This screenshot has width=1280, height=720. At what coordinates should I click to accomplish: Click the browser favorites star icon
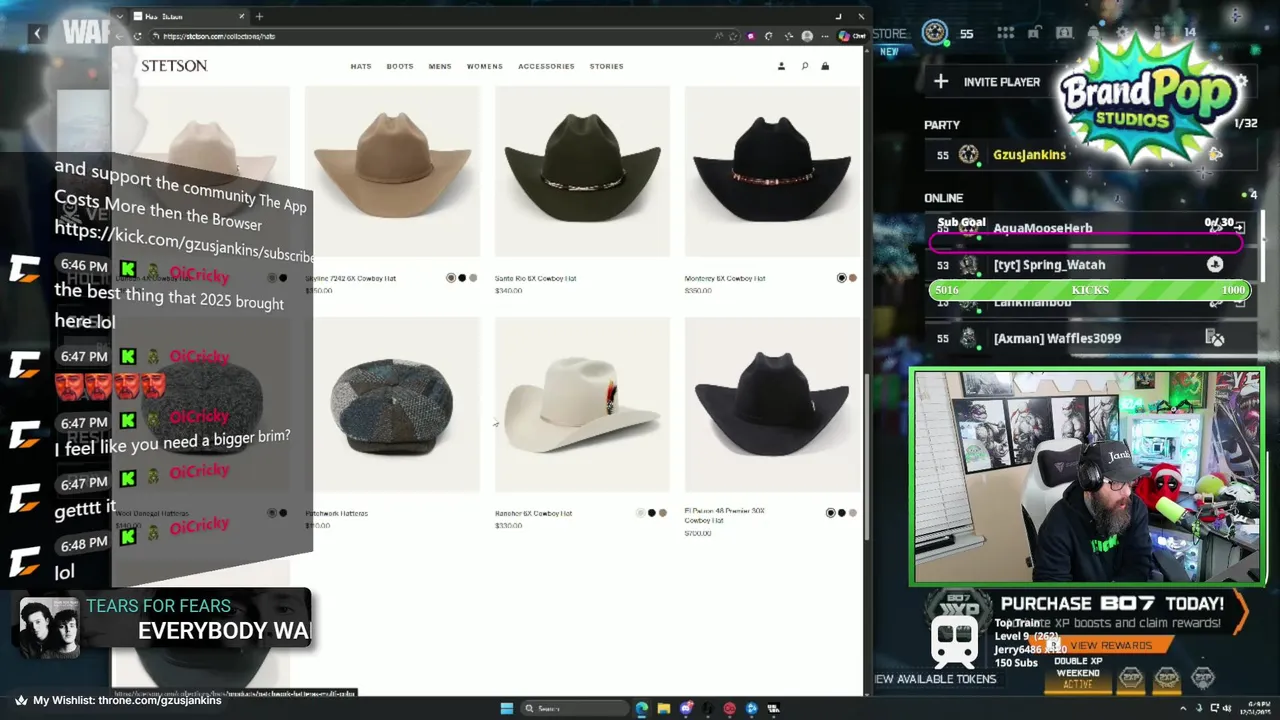tap(735, 36)
